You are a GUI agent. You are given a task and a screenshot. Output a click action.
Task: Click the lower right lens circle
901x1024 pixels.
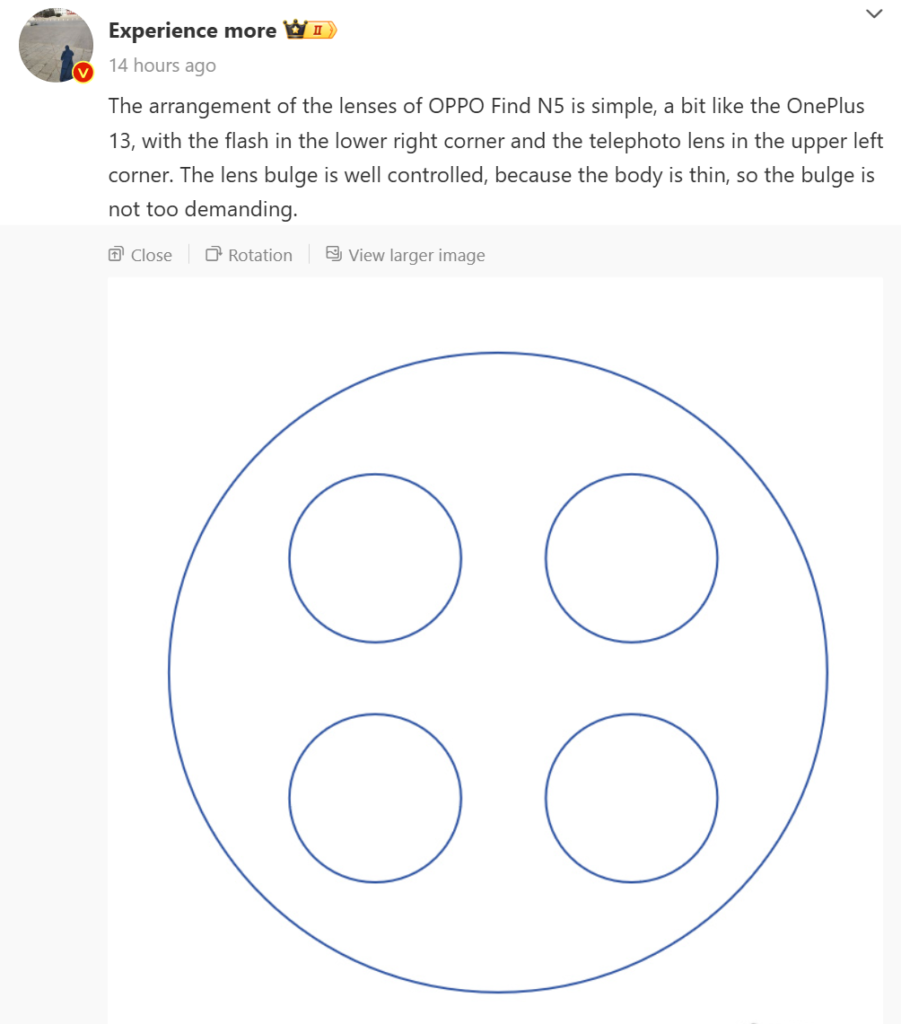pos(631,798)
